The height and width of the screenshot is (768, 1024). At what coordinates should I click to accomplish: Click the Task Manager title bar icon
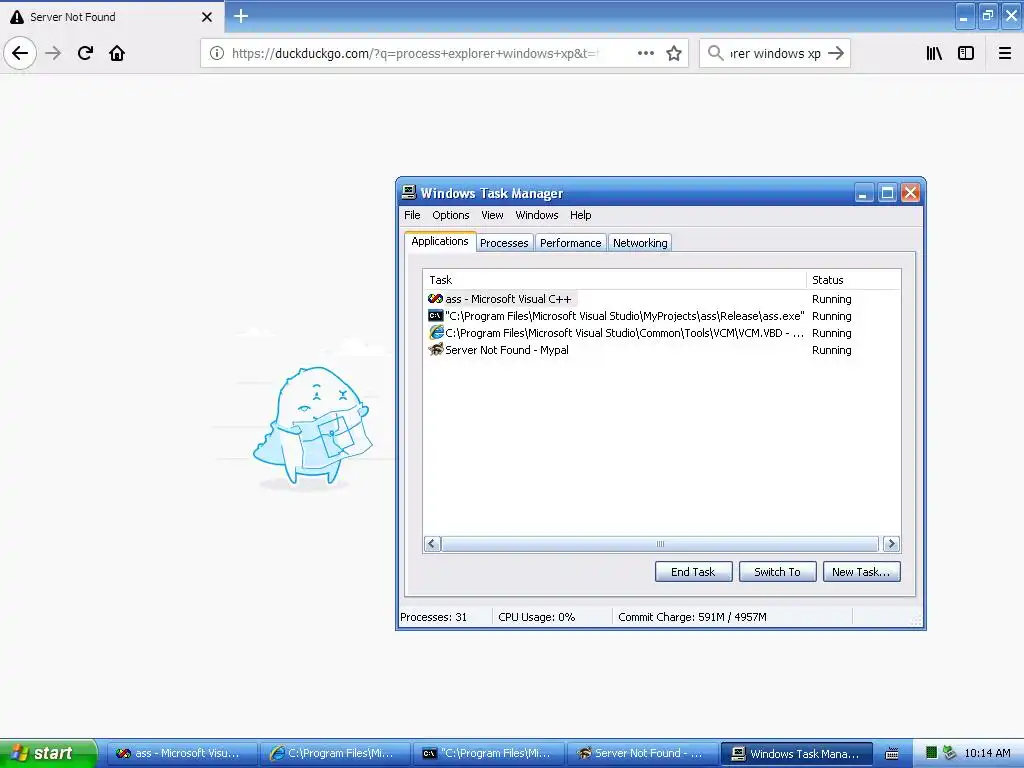click(409, 193)
